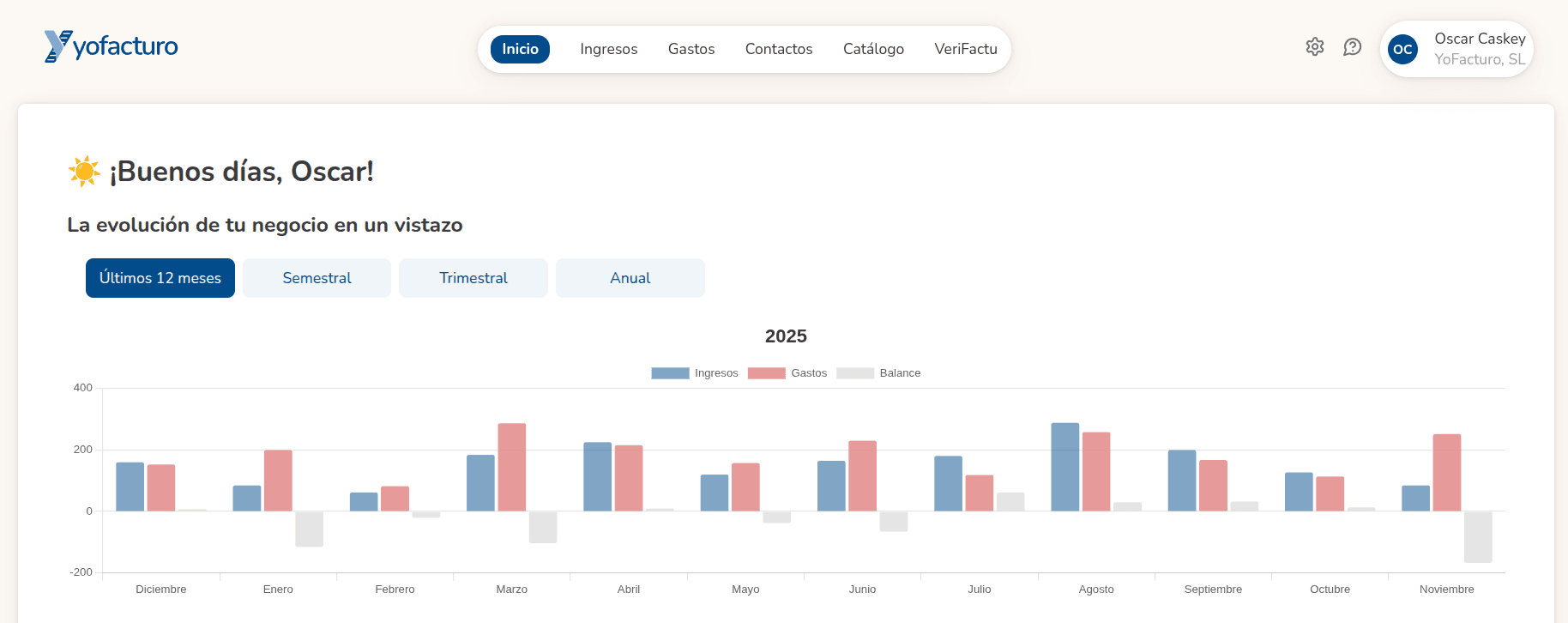Open the Contactos section
This screenshot has height=623, width=1568.
click(x=778, y=49)
